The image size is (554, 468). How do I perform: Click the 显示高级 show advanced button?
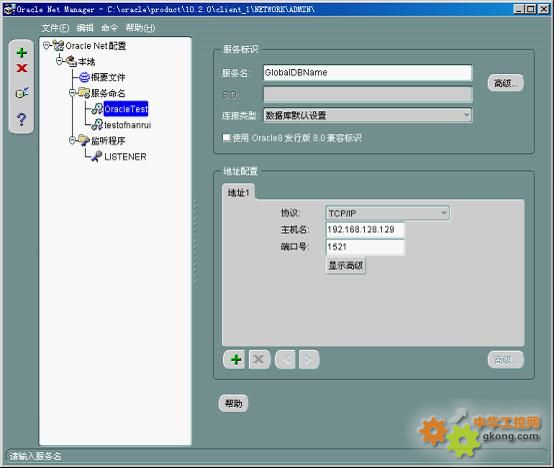346,266
